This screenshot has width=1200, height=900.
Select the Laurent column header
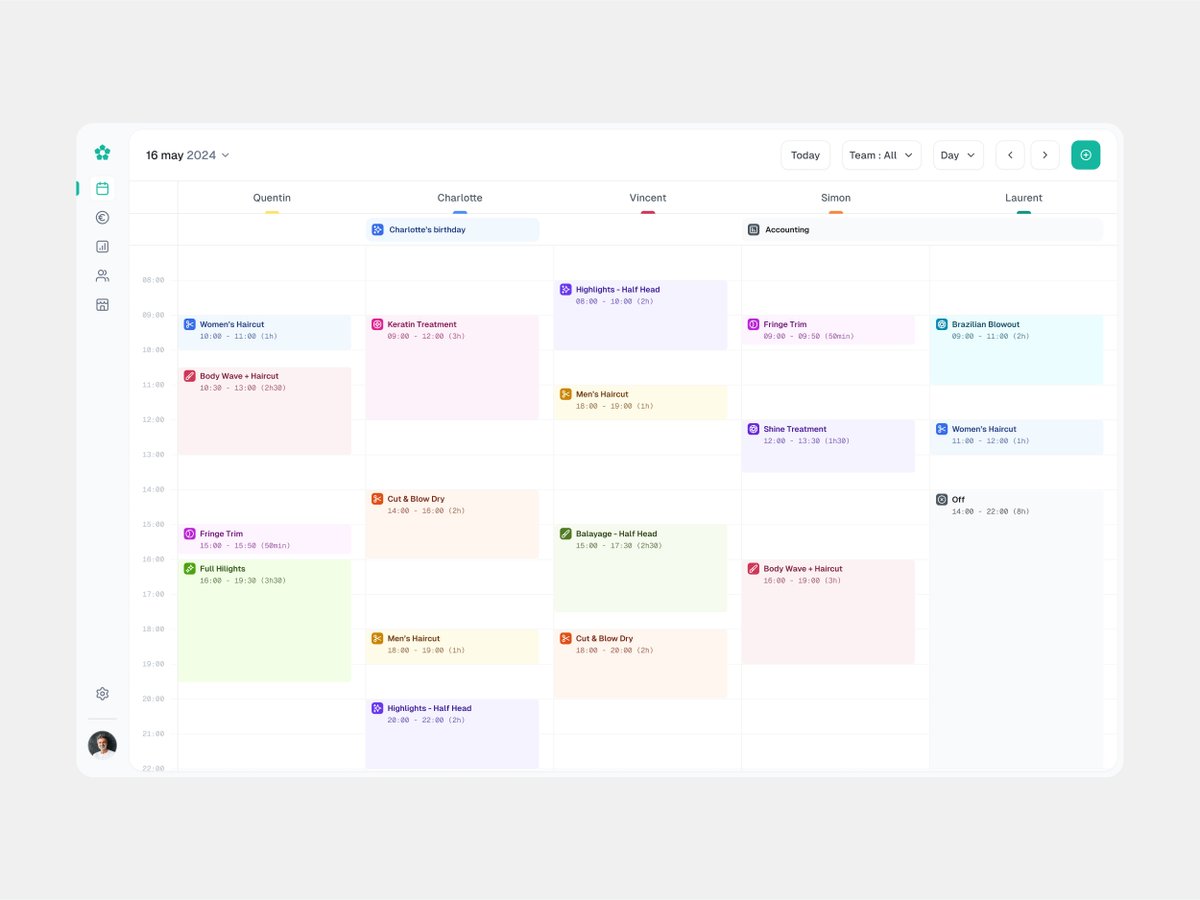[x=1024, y=198]
